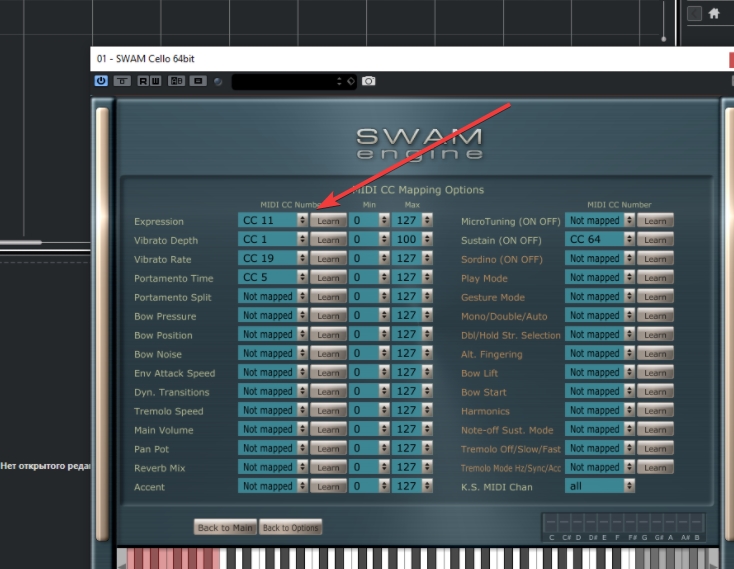Toggle the plugin power/activate button
Viewport: 734px width, 569px height.
(x=101, y=81)
